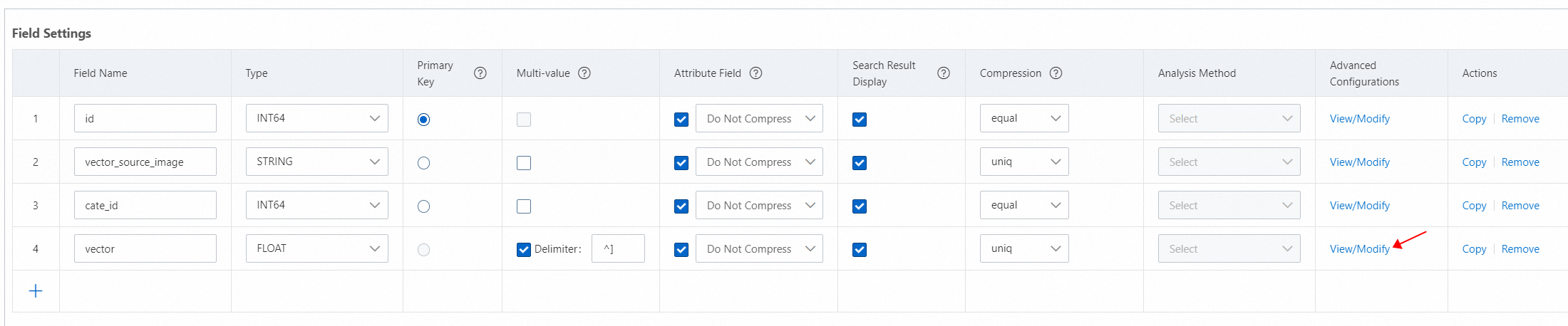Open Analysis Method Select for cate_id row
Screen dimensions: 1568x326
click(1229, 206)
